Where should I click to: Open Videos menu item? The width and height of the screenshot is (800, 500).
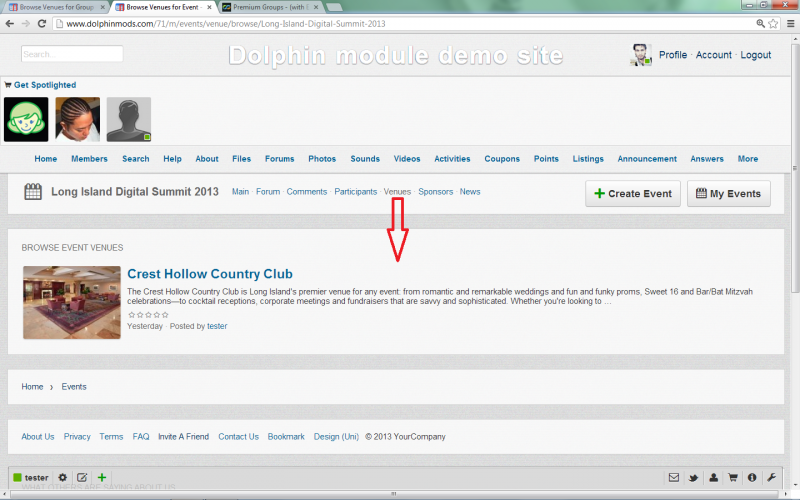[407, 159]
